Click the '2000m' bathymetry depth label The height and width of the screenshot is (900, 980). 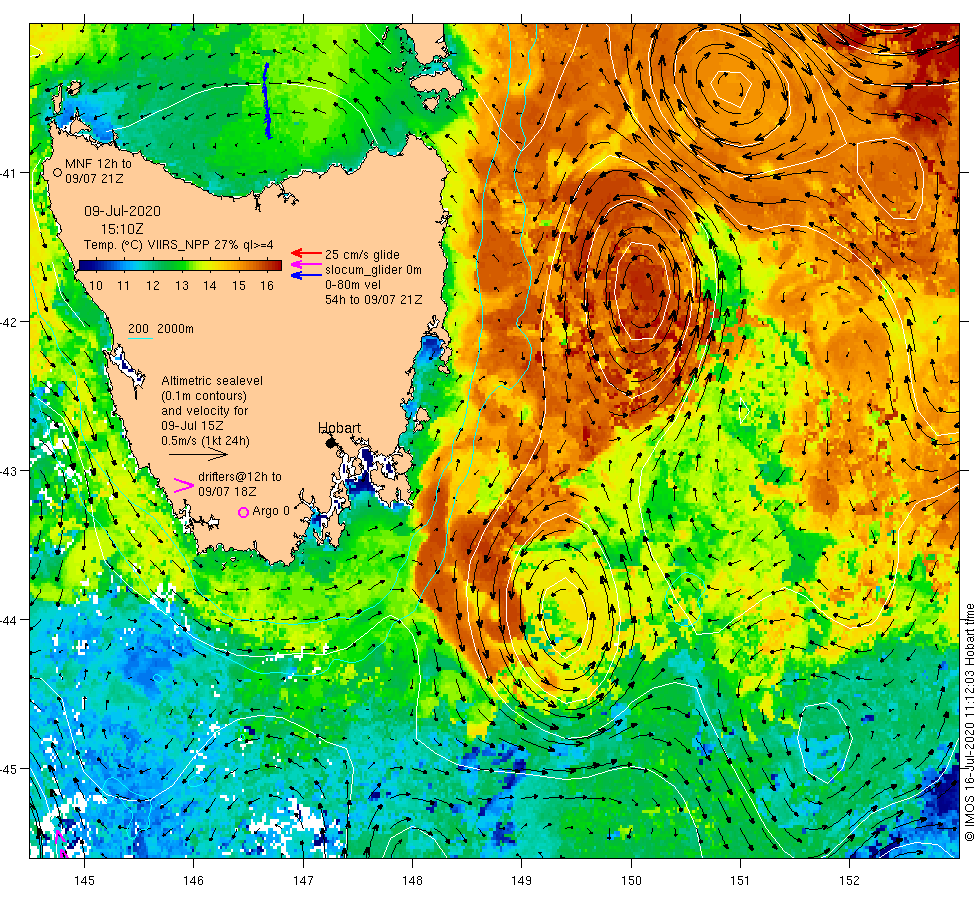175,329
